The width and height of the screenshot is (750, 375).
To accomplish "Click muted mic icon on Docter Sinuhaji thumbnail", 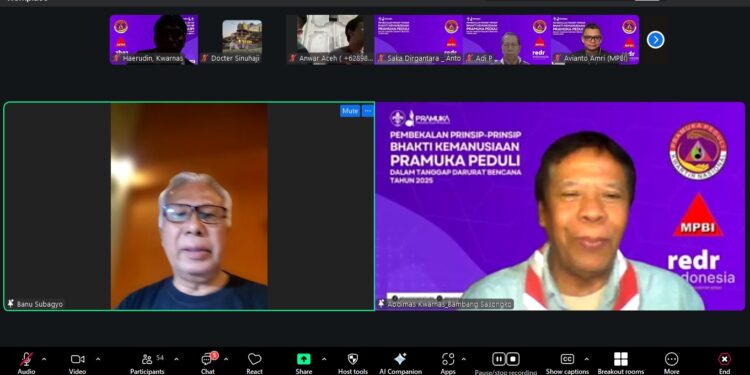I will click(x=205, y=58).
